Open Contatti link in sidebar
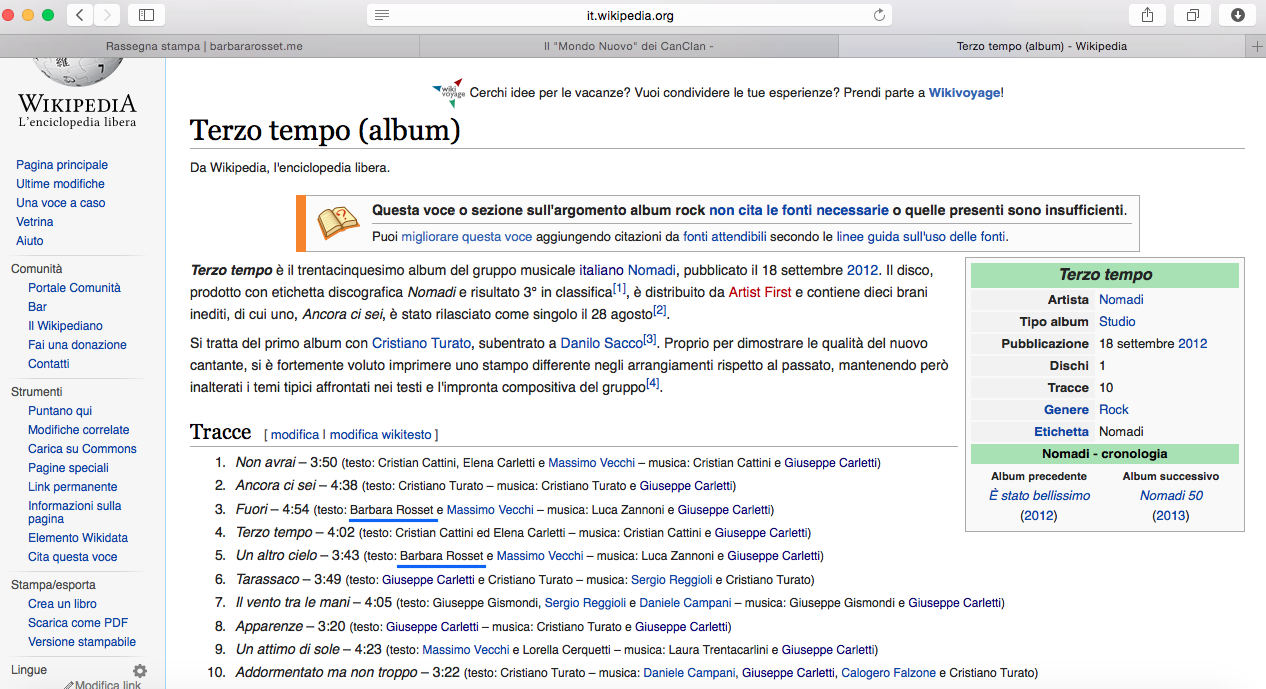The height and width of the screenshot is (689, 1266). pos(49,364)
